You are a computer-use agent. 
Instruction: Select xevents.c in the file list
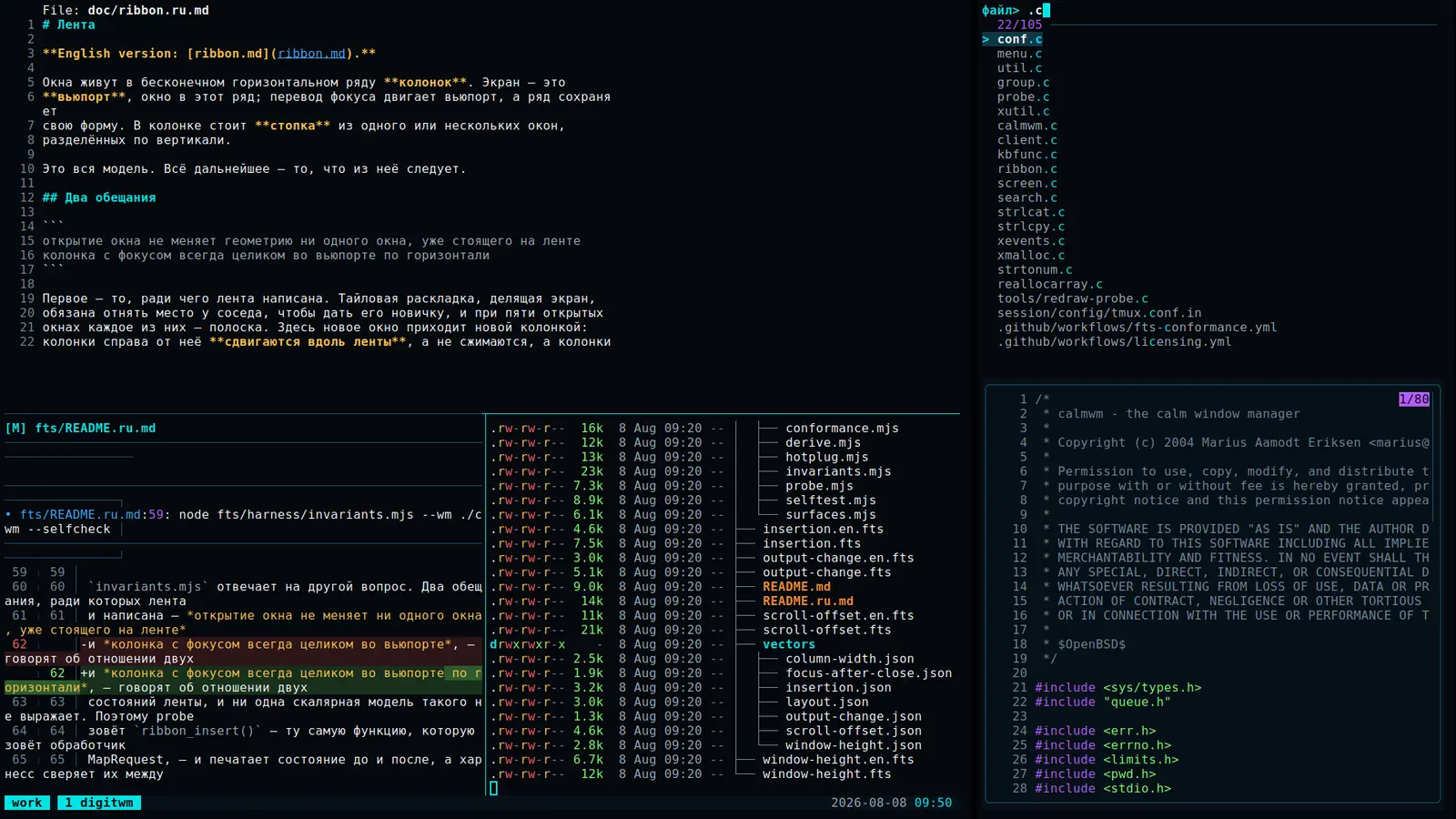1031,242
